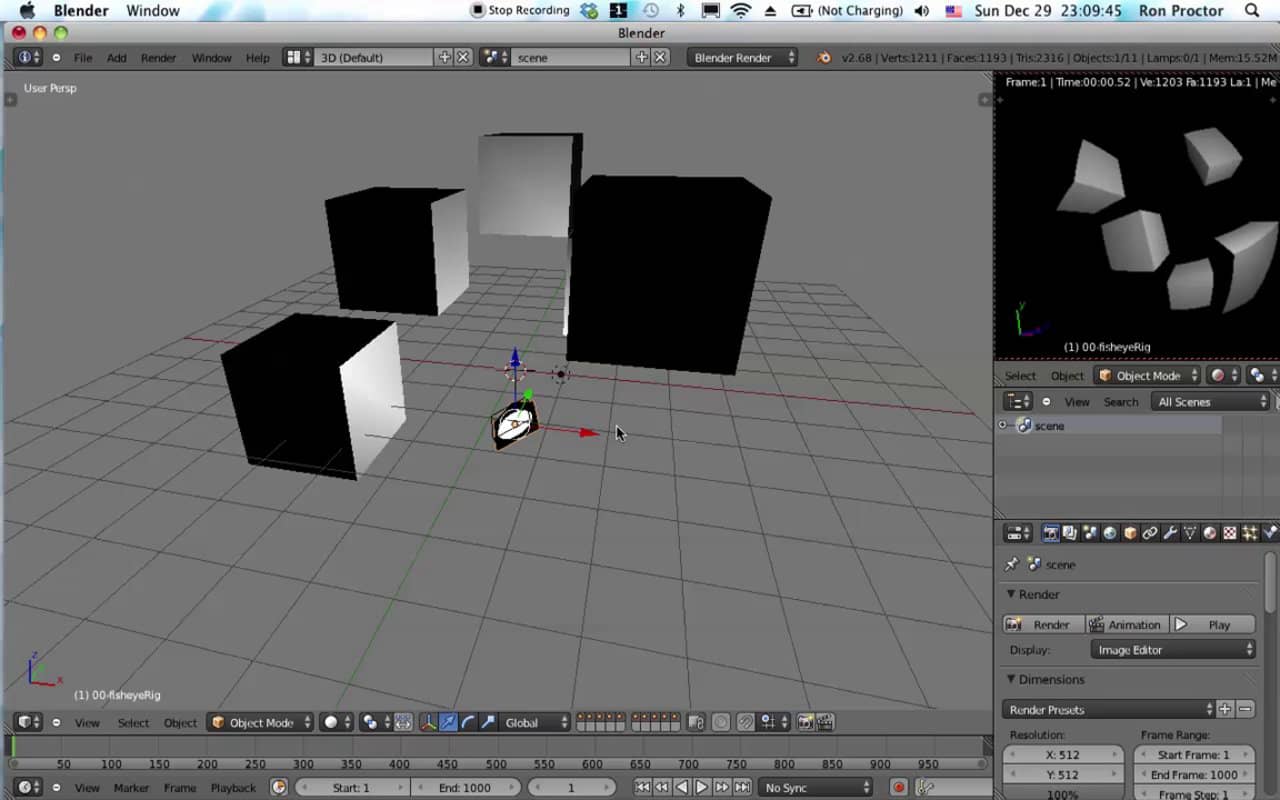Jump to previous keyframe
The width and height of the screenshot is (1280, 800).
pyautogui.click(x=662, y=787)
